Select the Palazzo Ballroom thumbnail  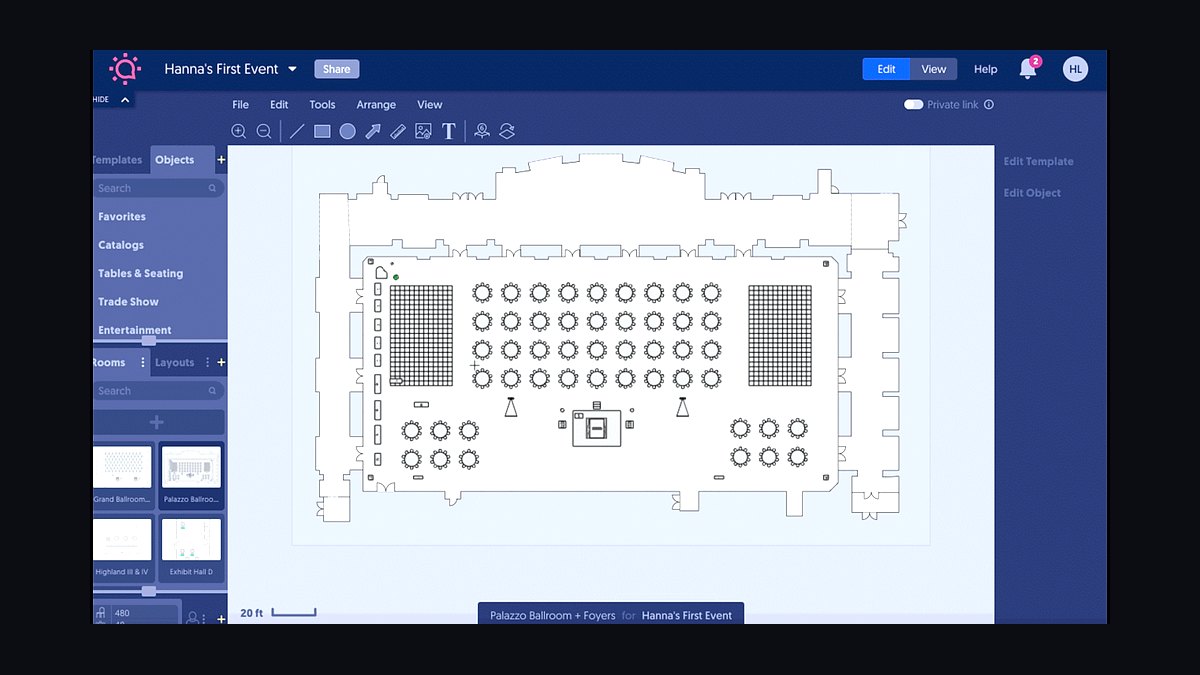coord(191,475)
